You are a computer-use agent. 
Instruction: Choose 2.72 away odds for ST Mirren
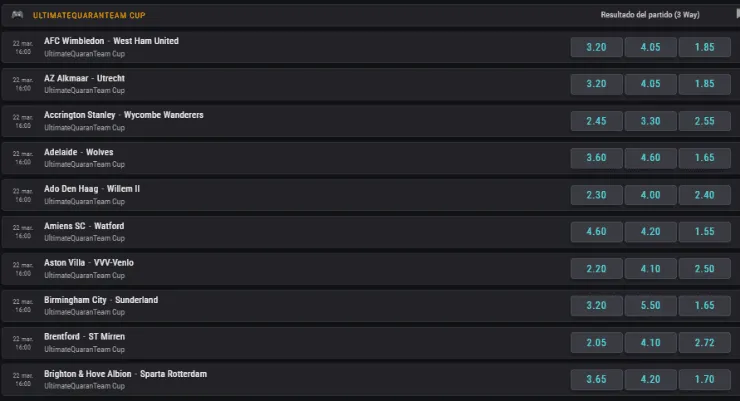tap(704, 343)
